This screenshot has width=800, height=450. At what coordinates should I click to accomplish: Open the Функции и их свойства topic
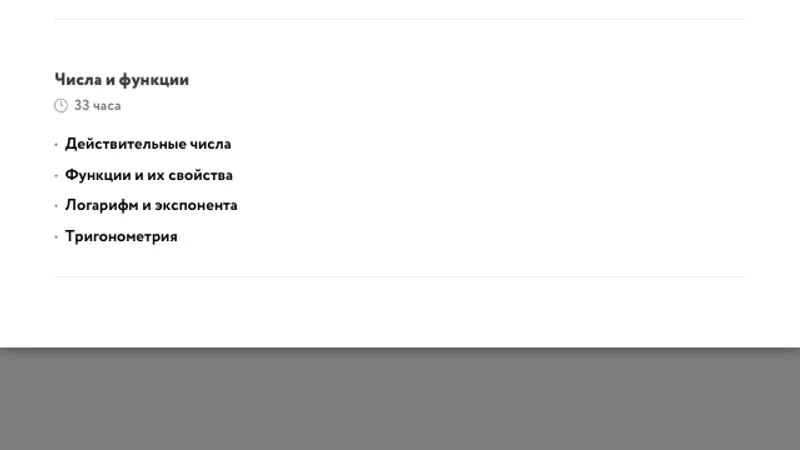[x=148, y=175]
